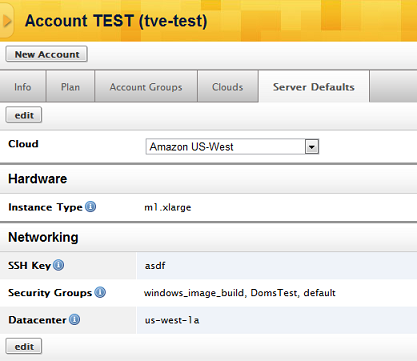Select the Server Defaults tab

pyautogui.click(x=314, y=87)
